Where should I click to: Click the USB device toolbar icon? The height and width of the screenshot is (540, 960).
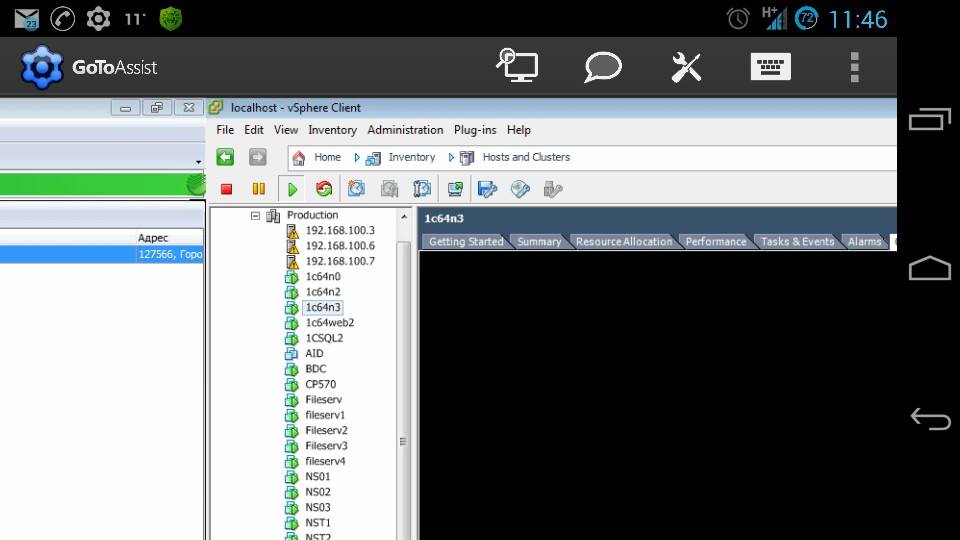tap(552, 189)
